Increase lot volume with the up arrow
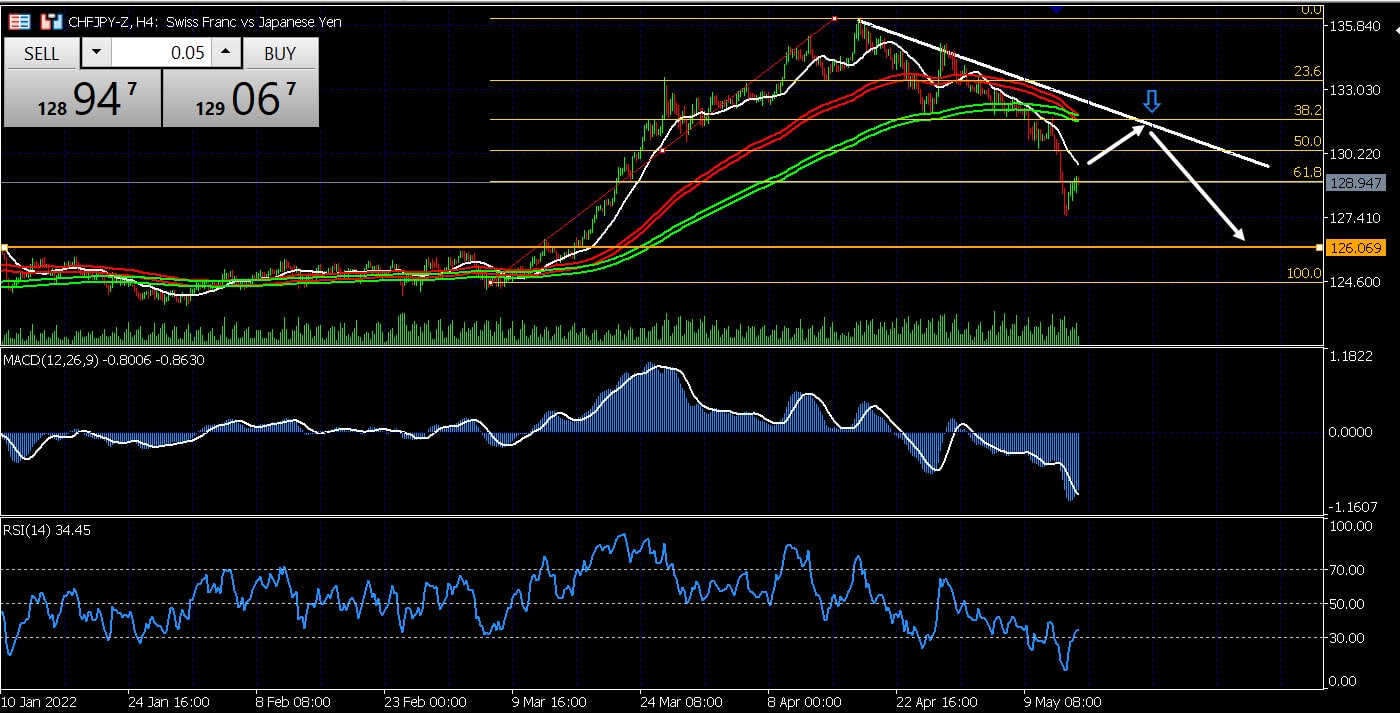Viewport: 1400px width, 713px height. click(226, 53)
